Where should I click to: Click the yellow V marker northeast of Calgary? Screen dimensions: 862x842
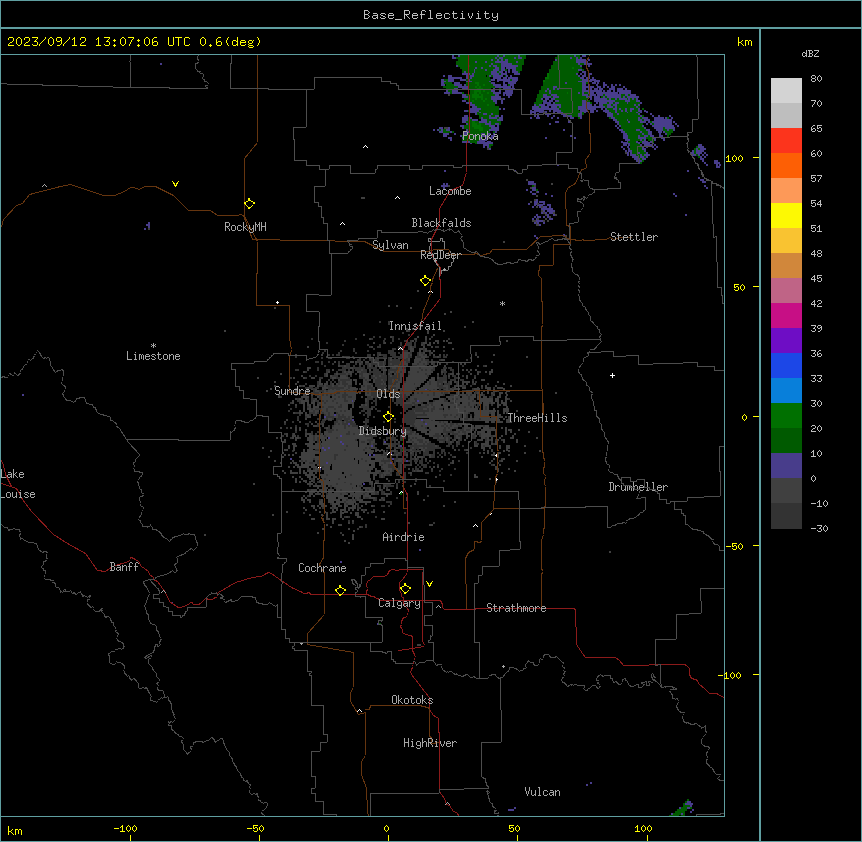coord(429,584)
